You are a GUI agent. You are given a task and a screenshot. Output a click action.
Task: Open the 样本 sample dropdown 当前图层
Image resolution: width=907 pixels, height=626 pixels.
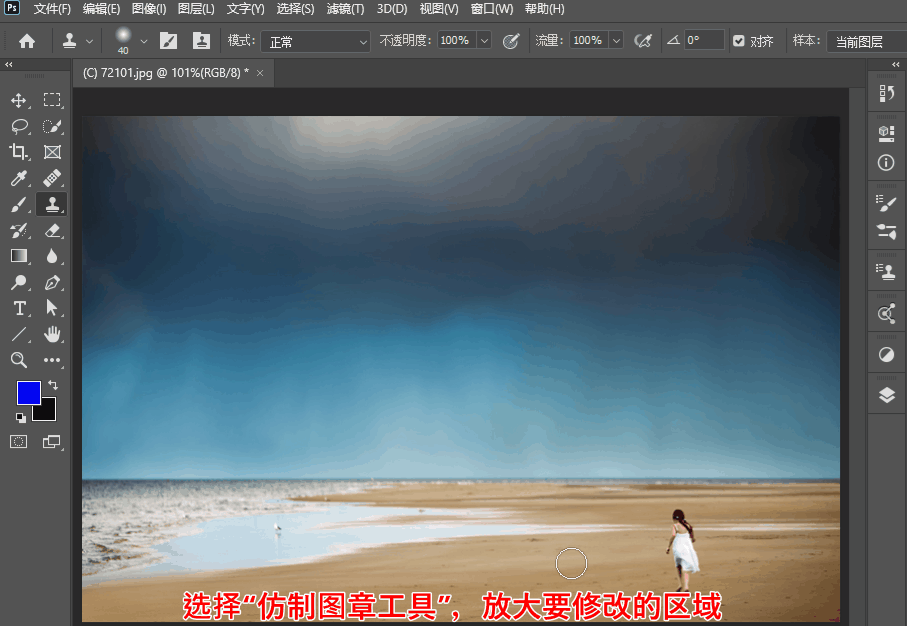[x=867, y=42]
